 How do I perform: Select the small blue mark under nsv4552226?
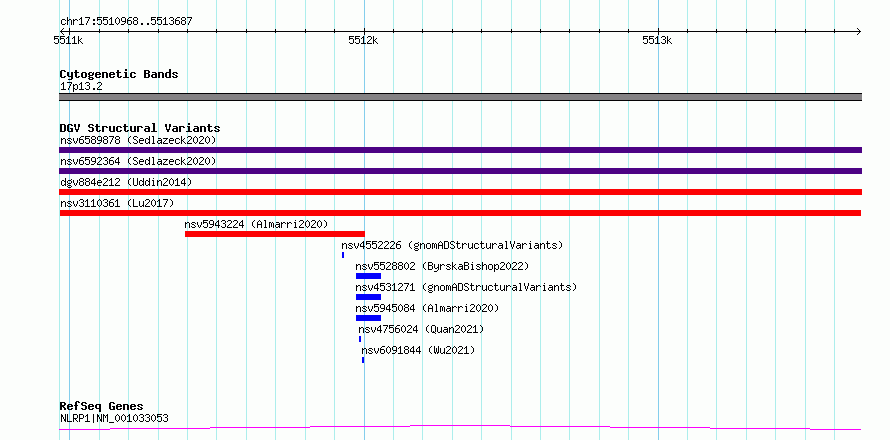[x=343, y=255]
